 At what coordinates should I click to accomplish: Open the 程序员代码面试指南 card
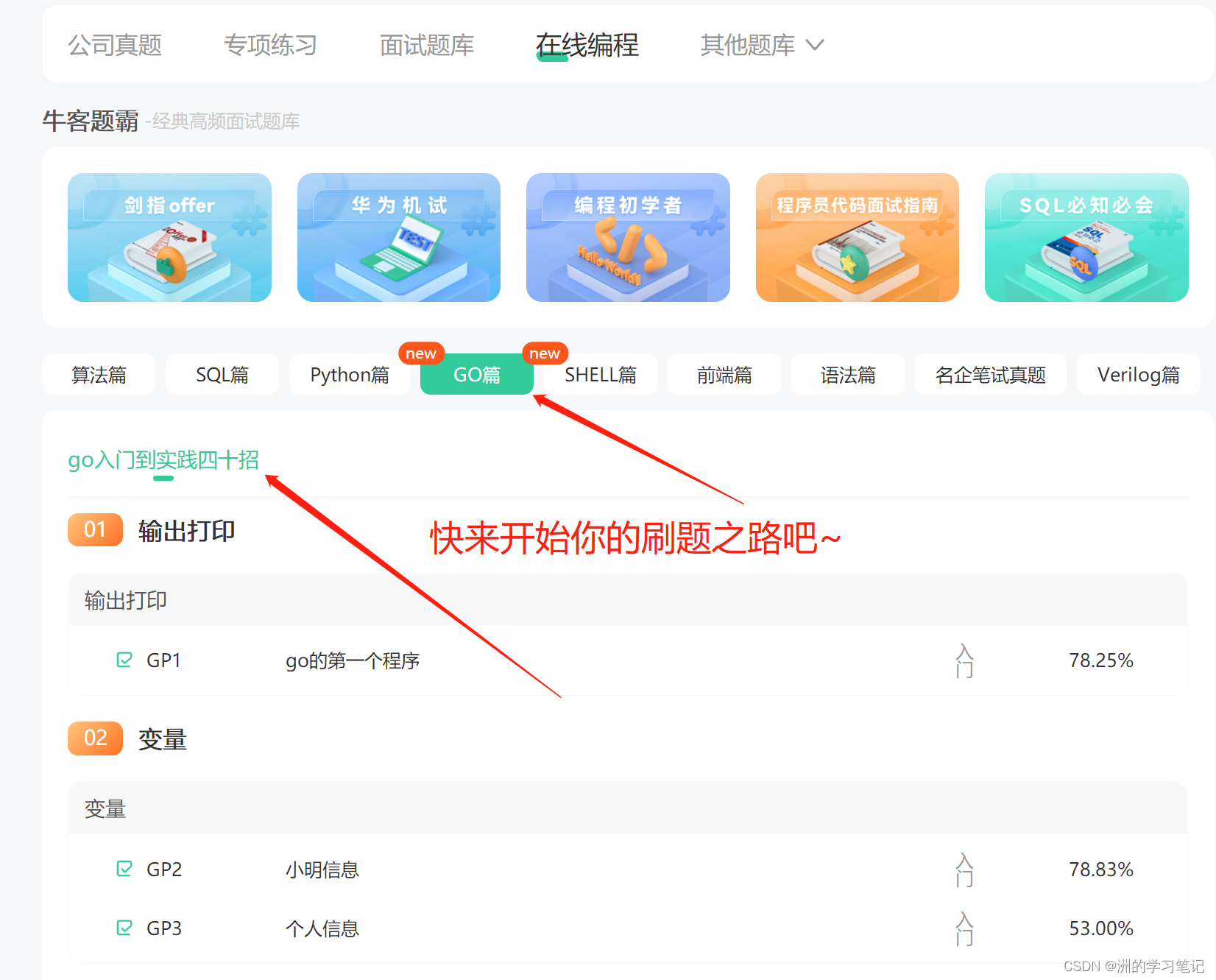click(x=858, y=237)
